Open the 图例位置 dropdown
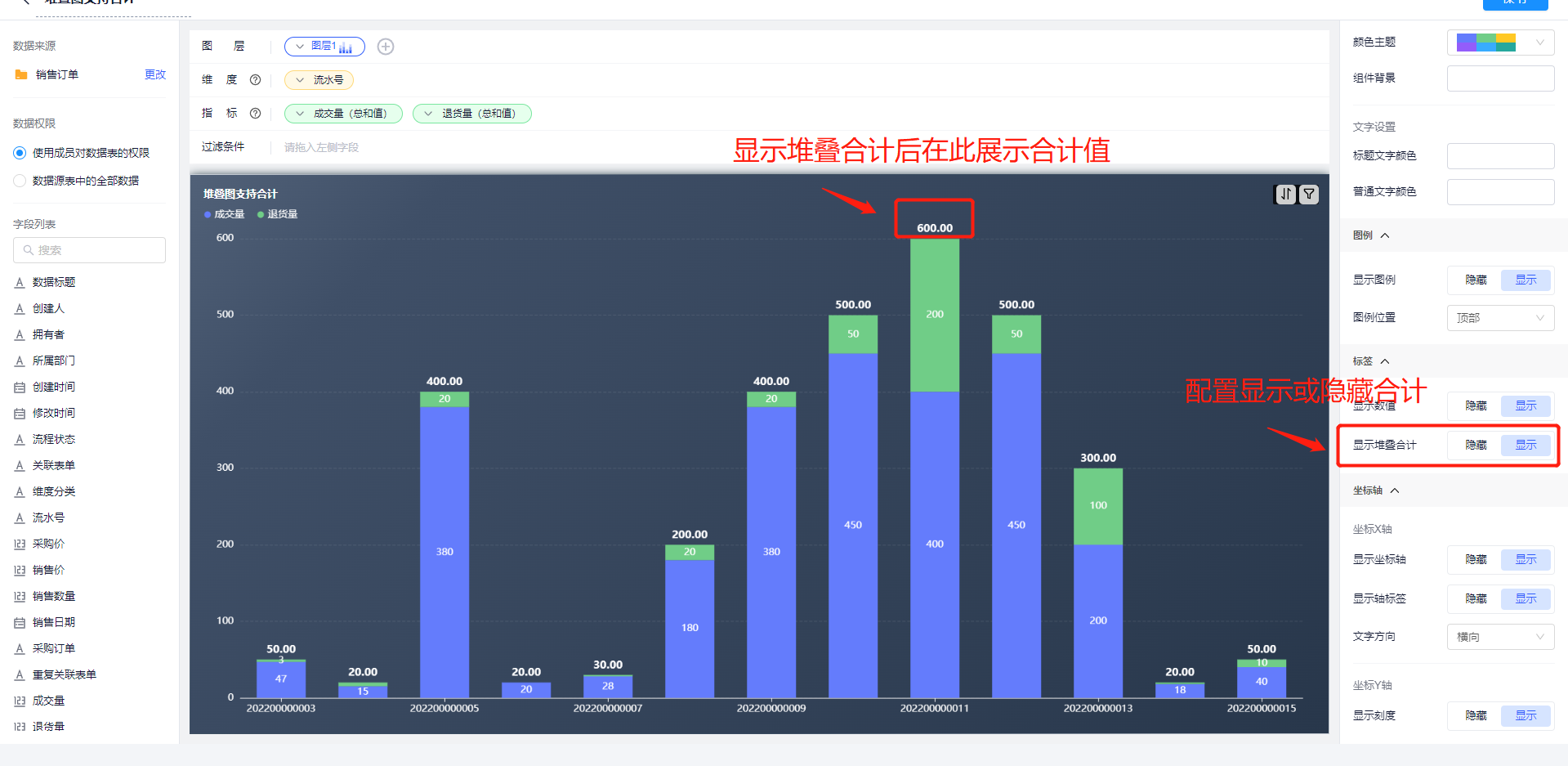1568x766 pixels. 1500,318
